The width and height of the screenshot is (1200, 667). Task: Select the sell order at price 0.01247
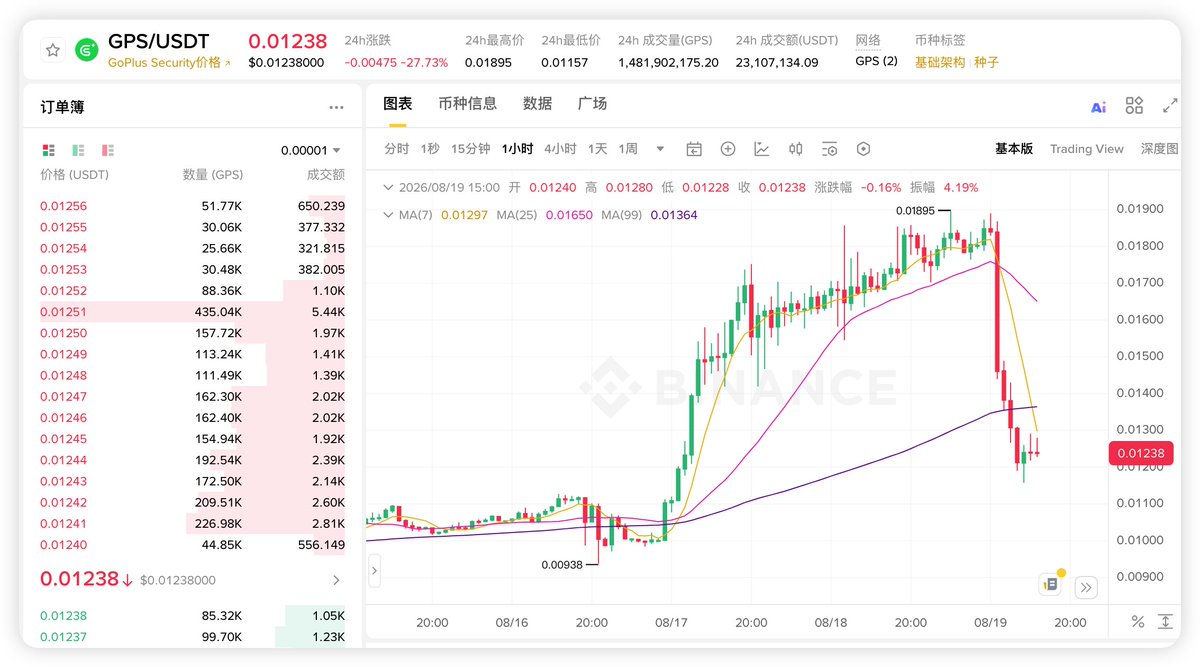pos(192,397)
